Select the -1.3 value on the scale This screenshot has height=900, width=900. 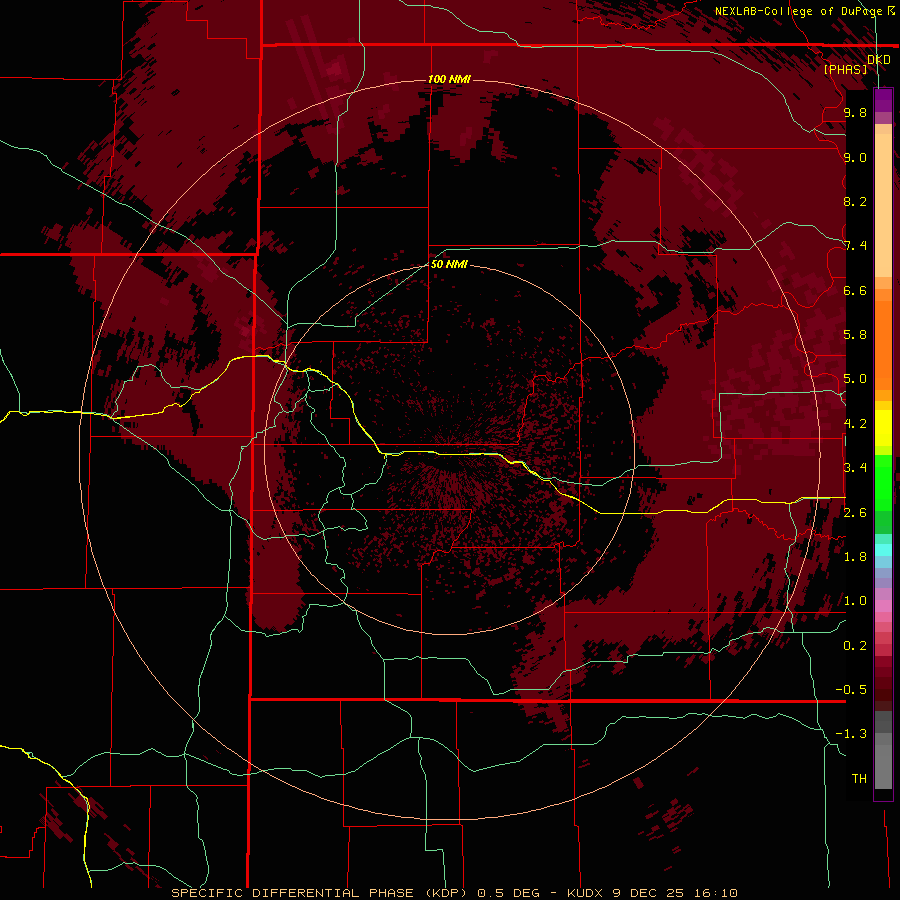coord(851,734)
